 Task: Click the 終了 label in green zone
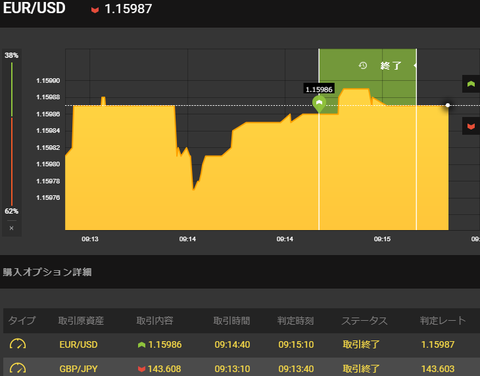pyautogui.click(x=391, y=66)
